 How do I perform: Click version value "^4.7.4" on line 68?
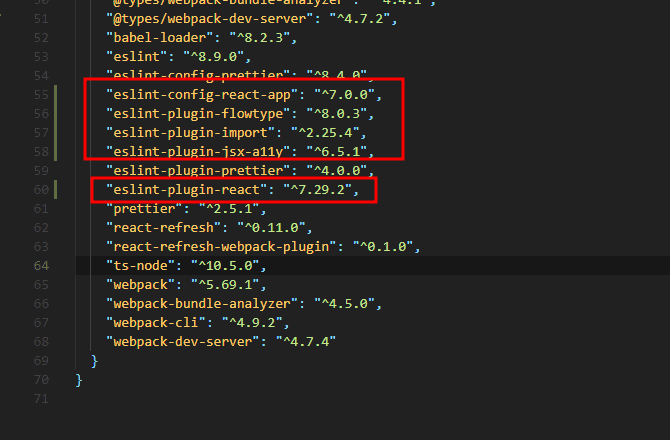[306, 342]
